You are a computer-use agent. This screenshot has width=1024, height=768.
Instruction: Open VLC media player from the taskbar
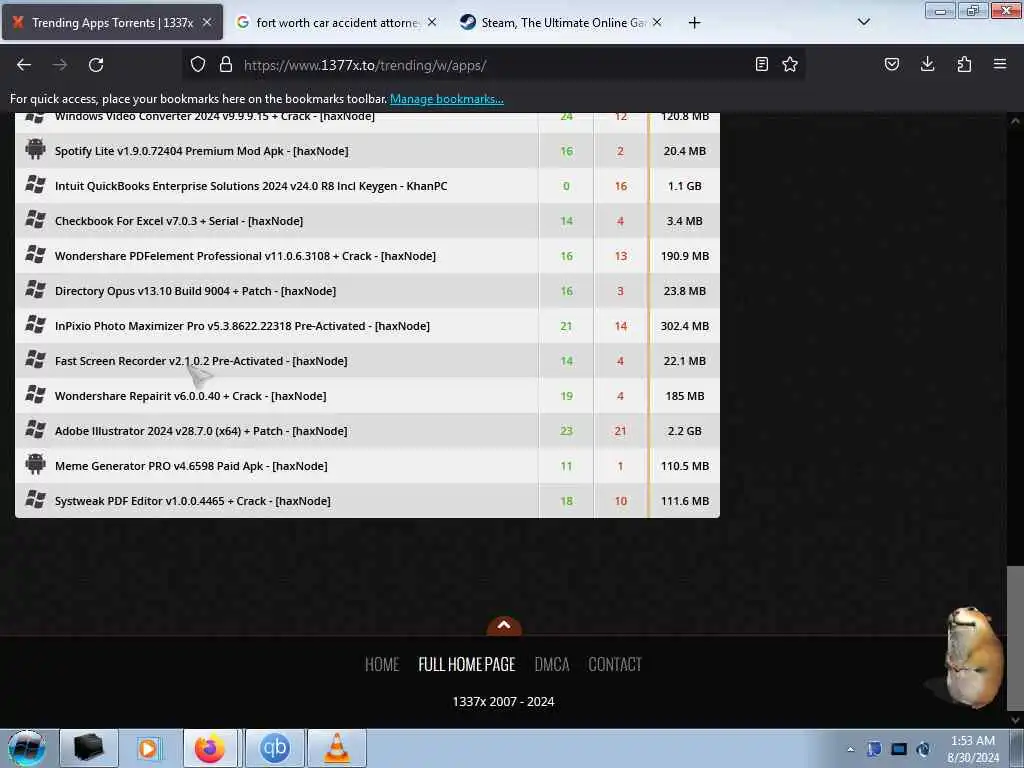click(337, 748)
